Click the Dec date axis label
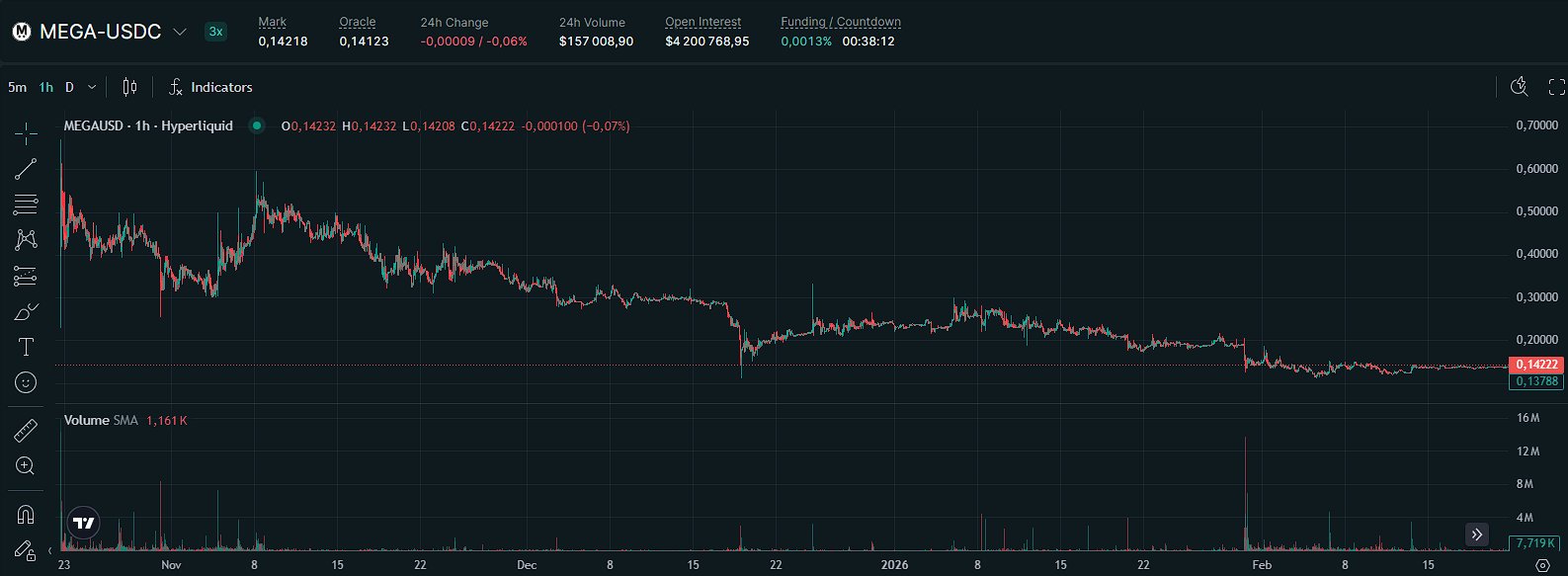The height and width of the screenshot is (576, 1568). coord(527,565)
